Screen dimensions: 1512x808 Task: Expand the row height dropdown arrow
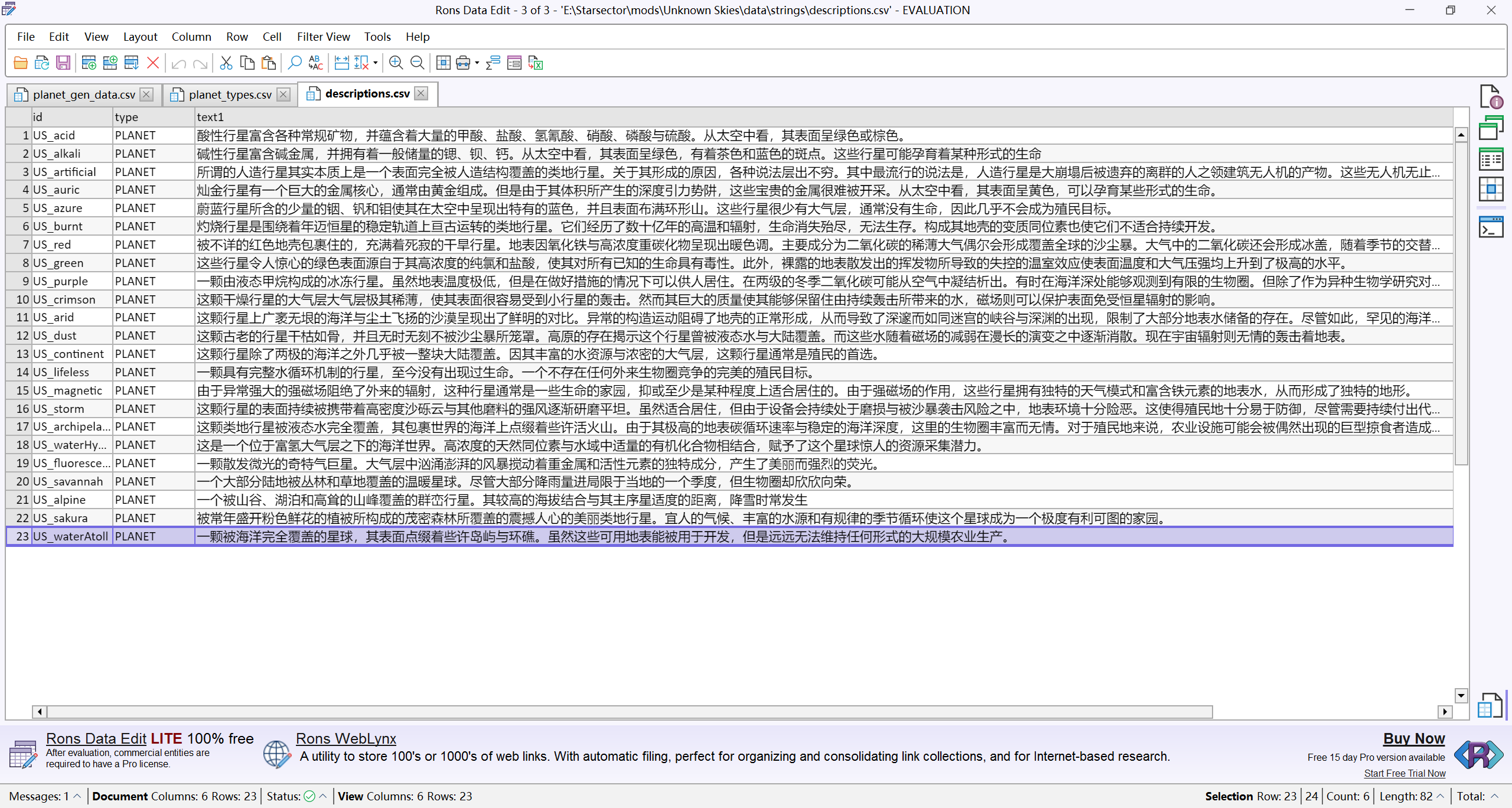376,63
